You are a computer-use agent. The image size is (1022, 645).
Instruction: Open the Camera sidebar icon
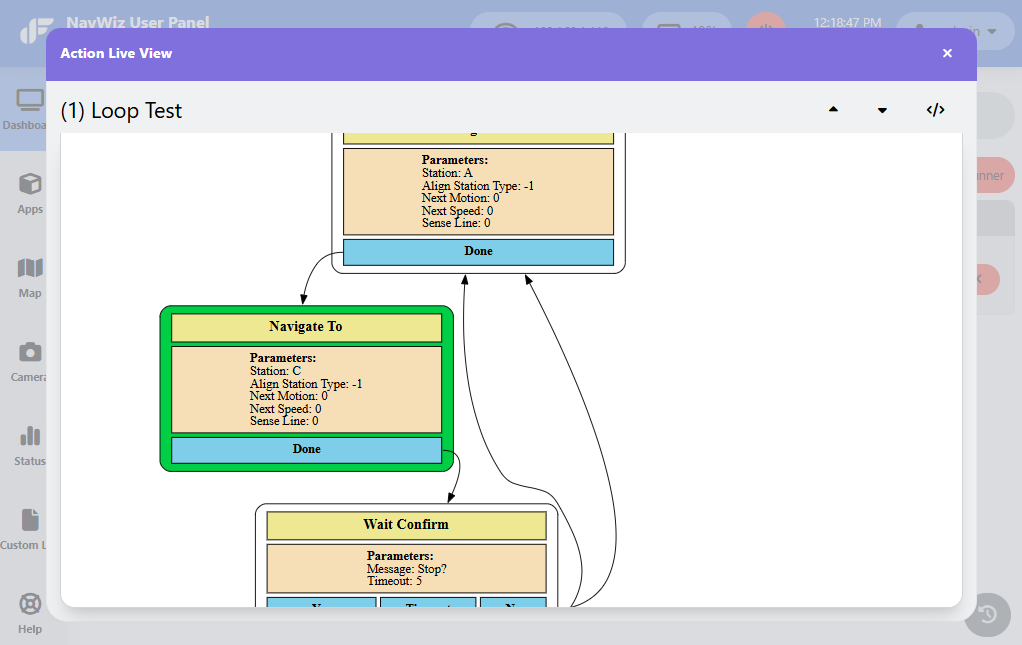[x=30, y=352]
